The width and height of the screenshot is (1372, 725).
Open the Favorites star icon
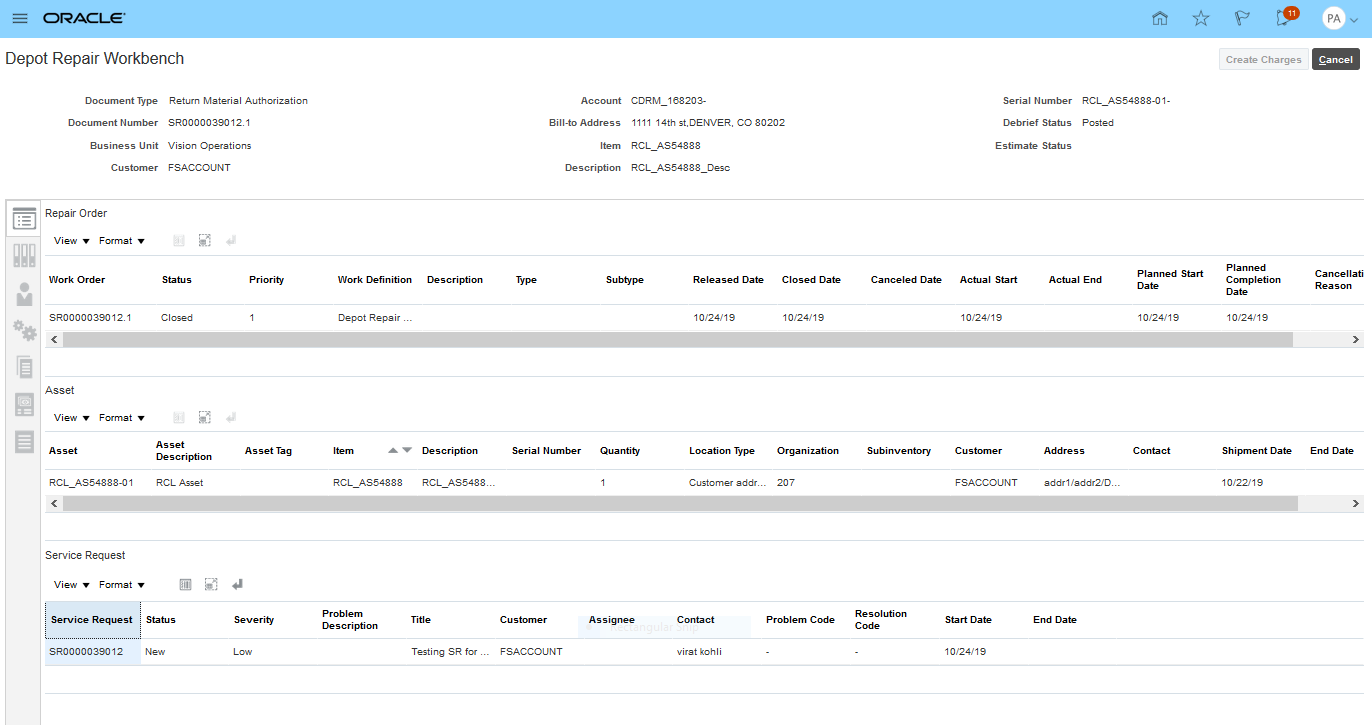tap(1201, 18)
